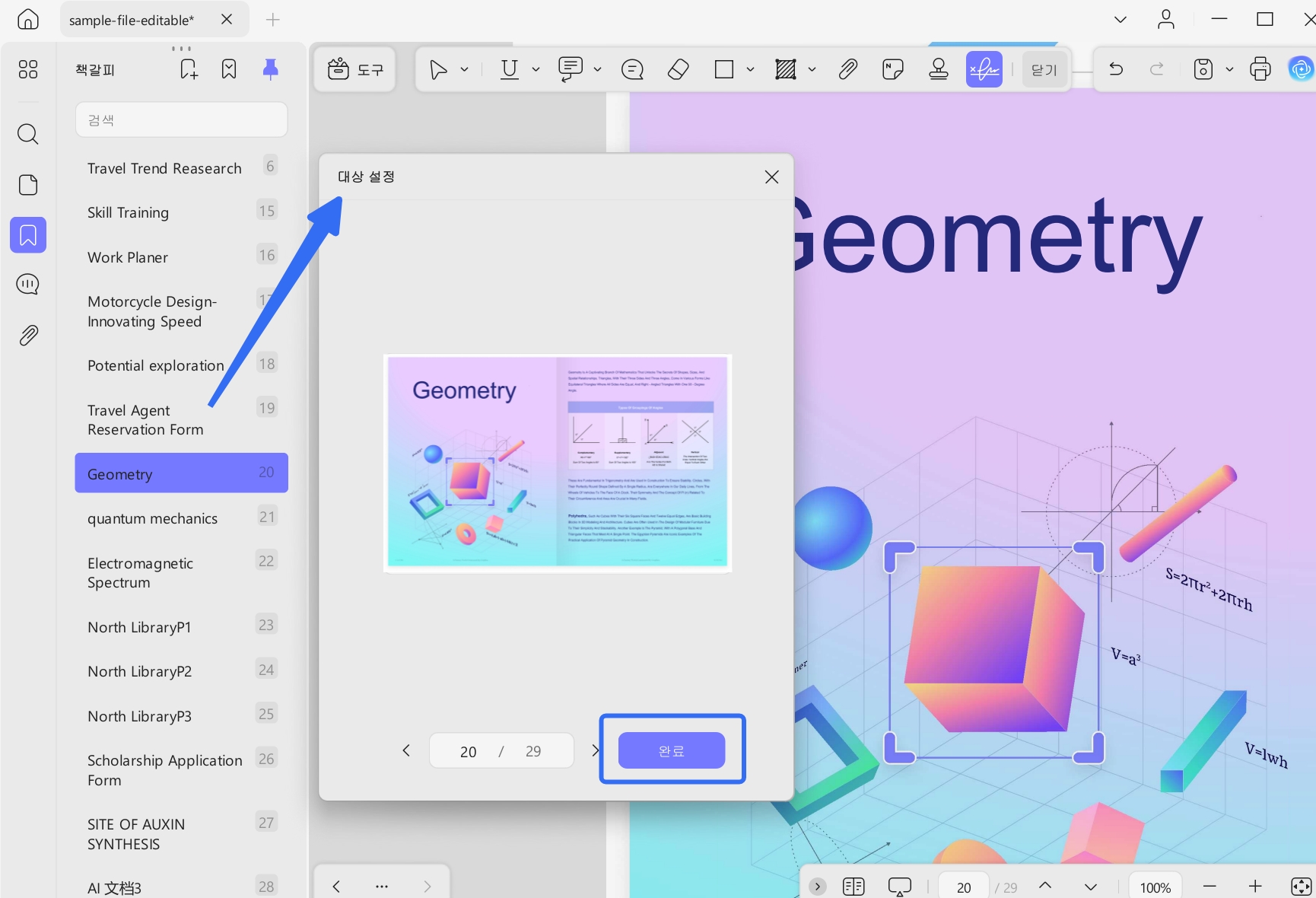
Task: Select the sticker tool
Action: 893,69
